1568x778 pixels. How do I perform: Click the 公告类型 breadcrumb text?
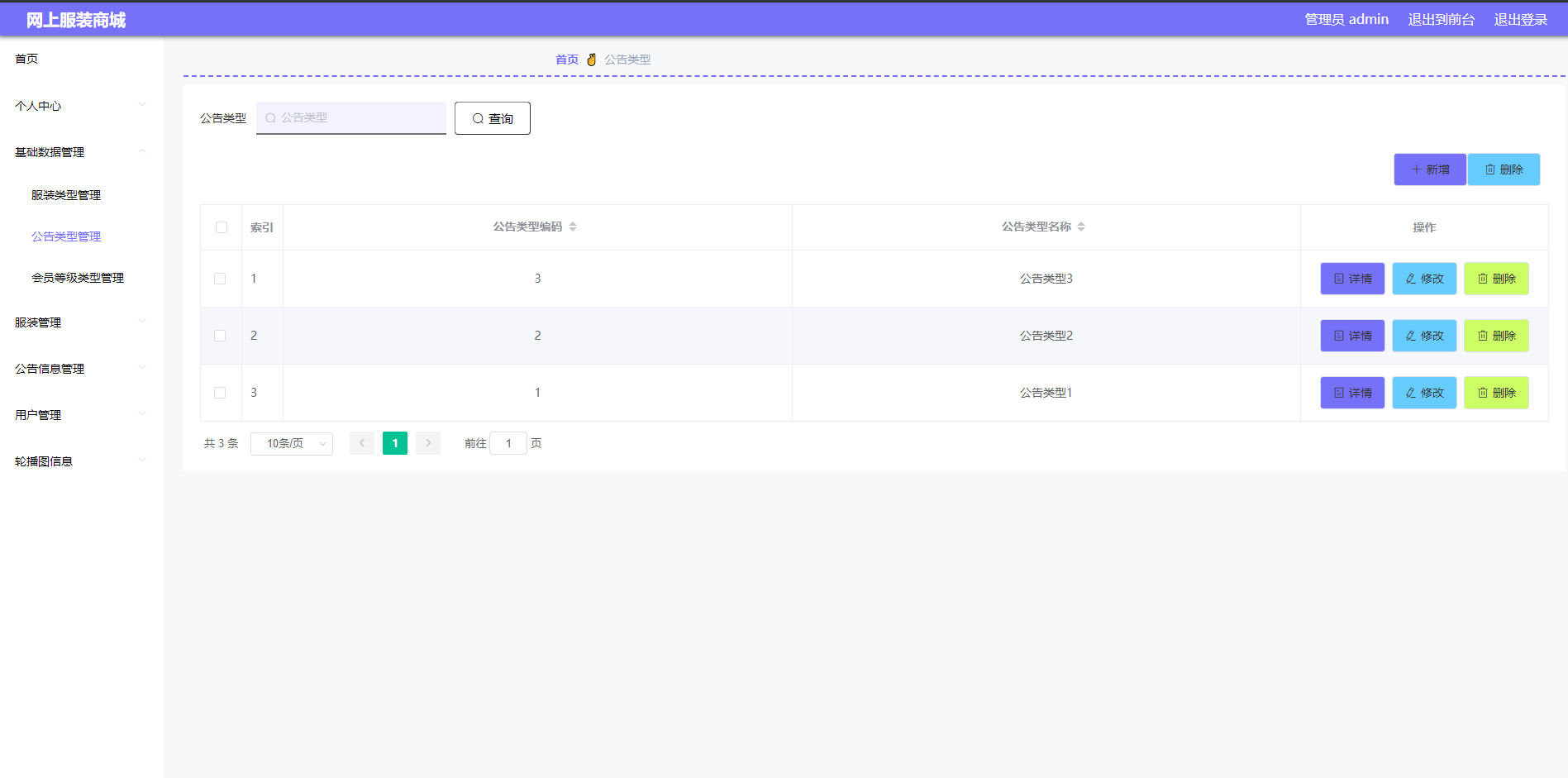[627, 60]
